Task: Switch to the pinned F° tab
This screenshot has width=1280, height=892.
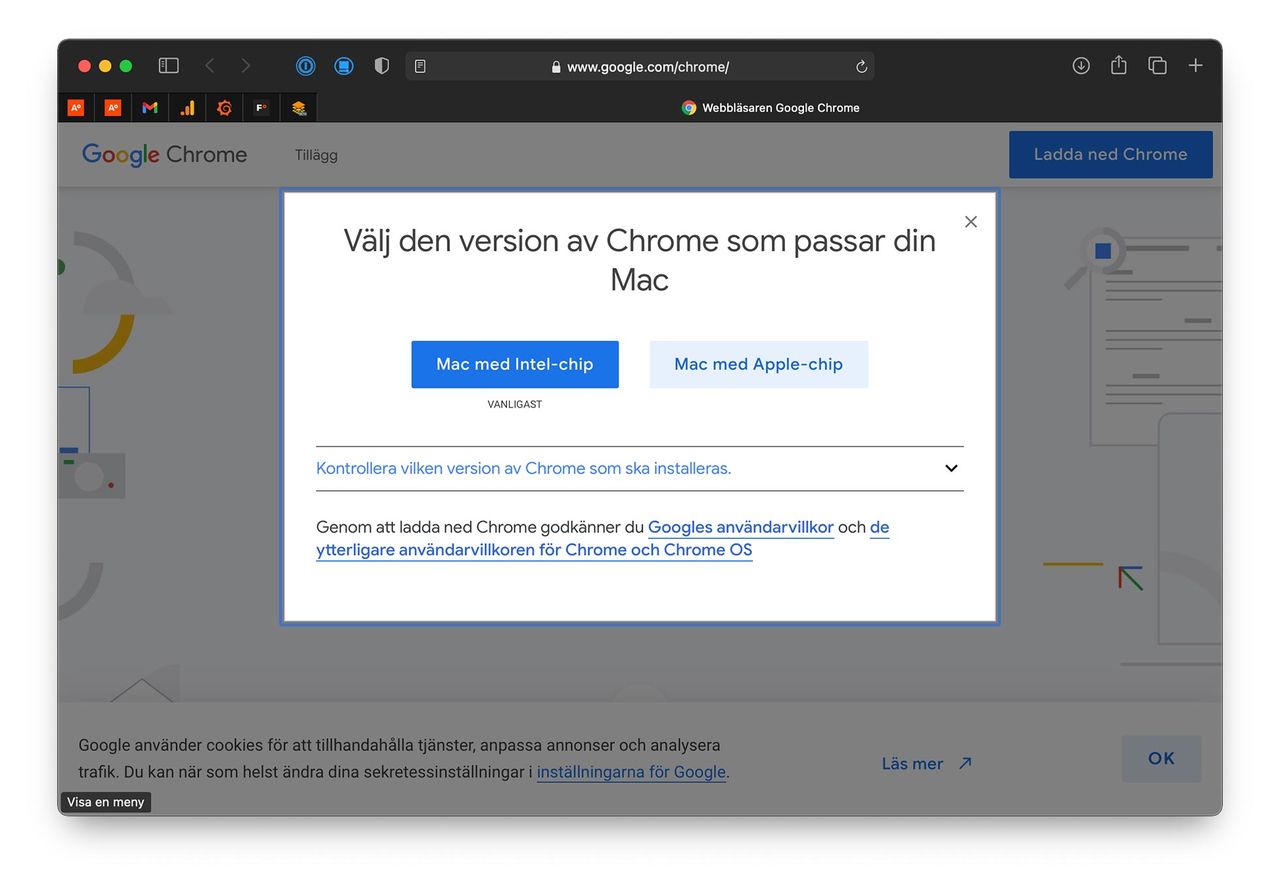Action: pyautogui.click(x=261, y=108)
